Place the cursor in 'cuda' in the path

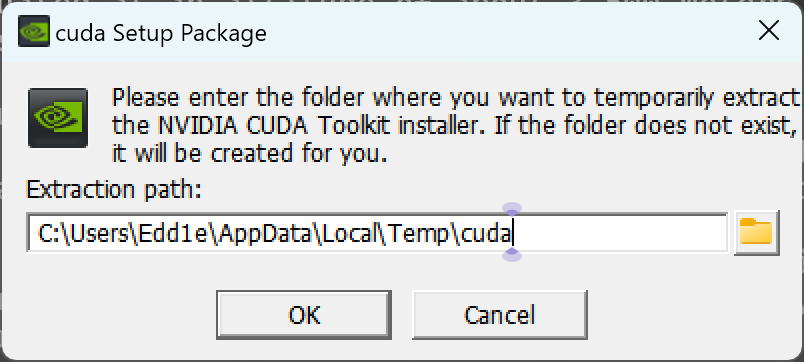487,234
